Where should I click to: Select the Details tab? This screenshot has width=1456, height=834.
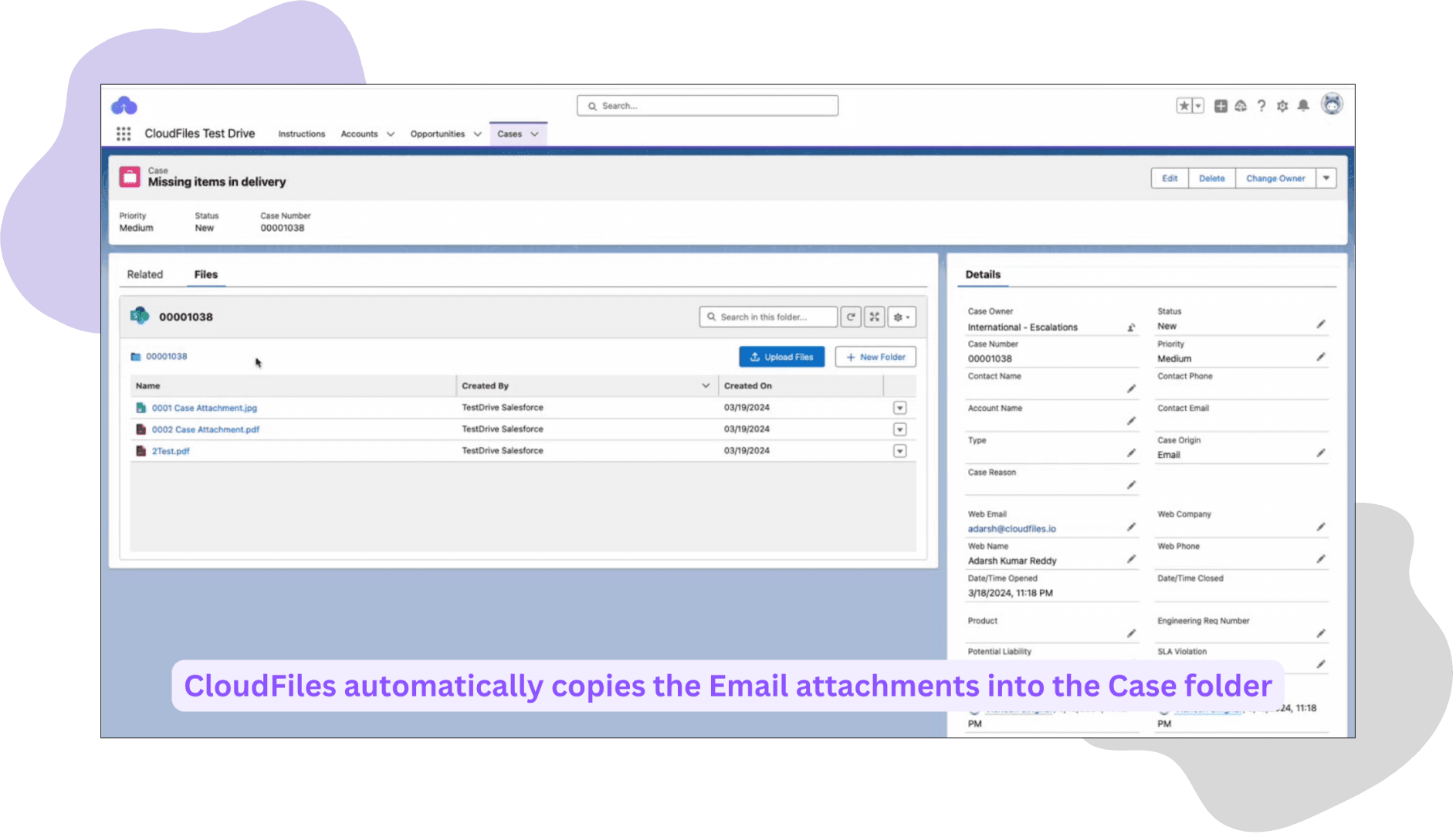click(983, 274)
